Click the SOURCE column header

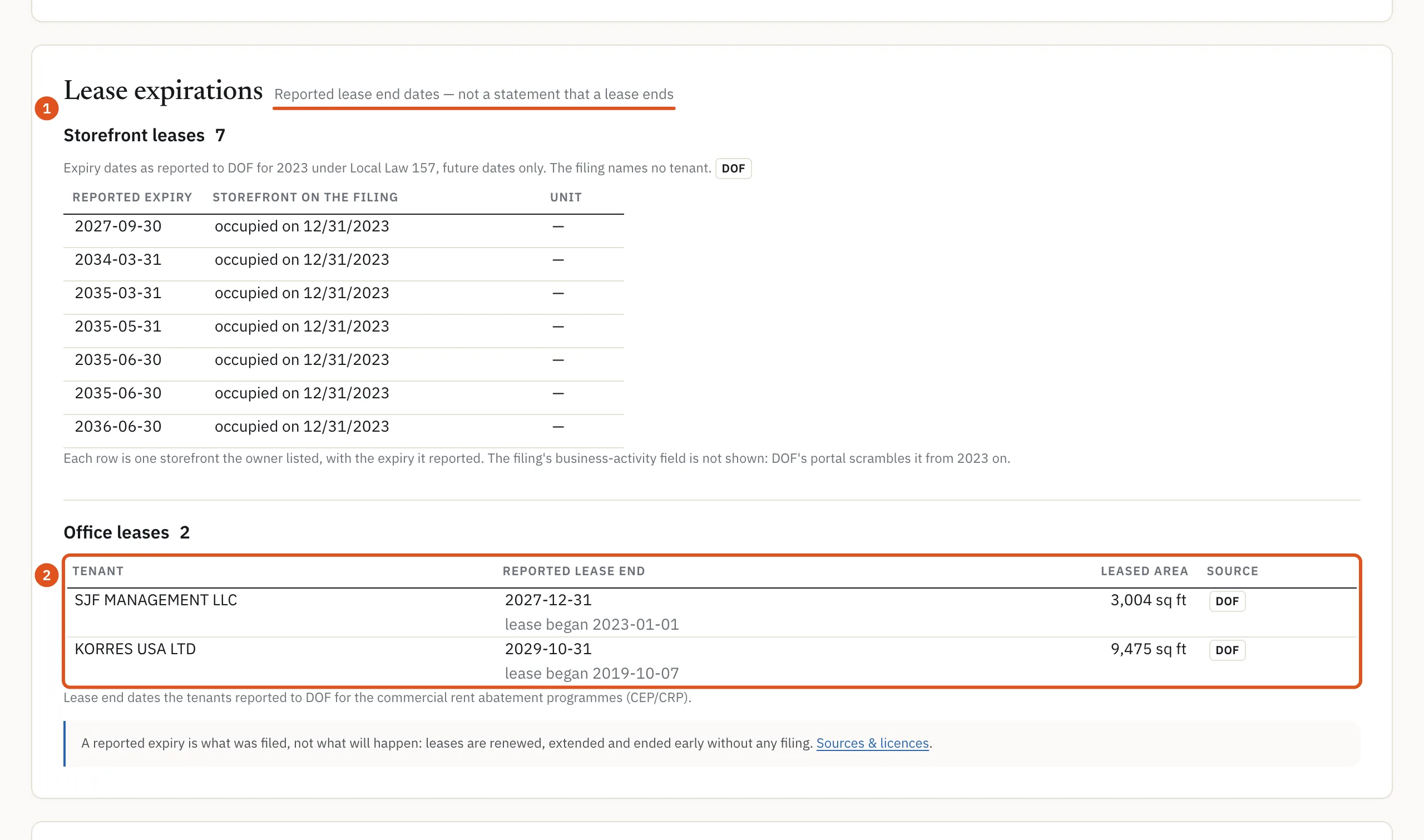(x=1232, y=571)
